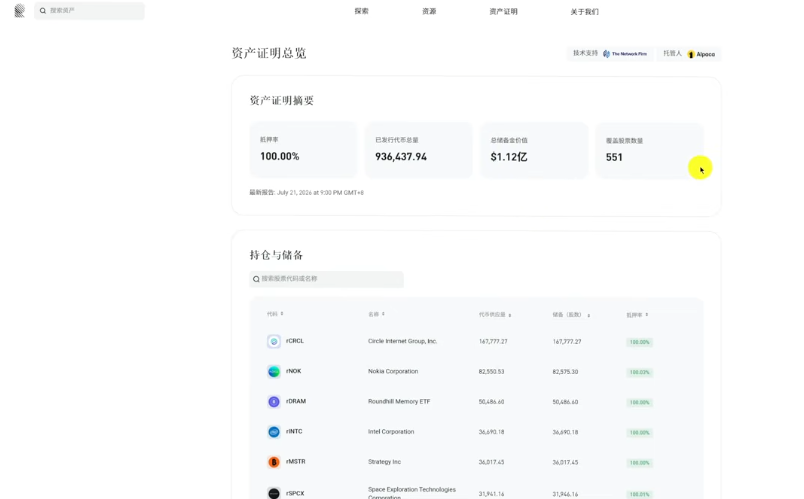Sort table by 代码 column

click(275, 314)
